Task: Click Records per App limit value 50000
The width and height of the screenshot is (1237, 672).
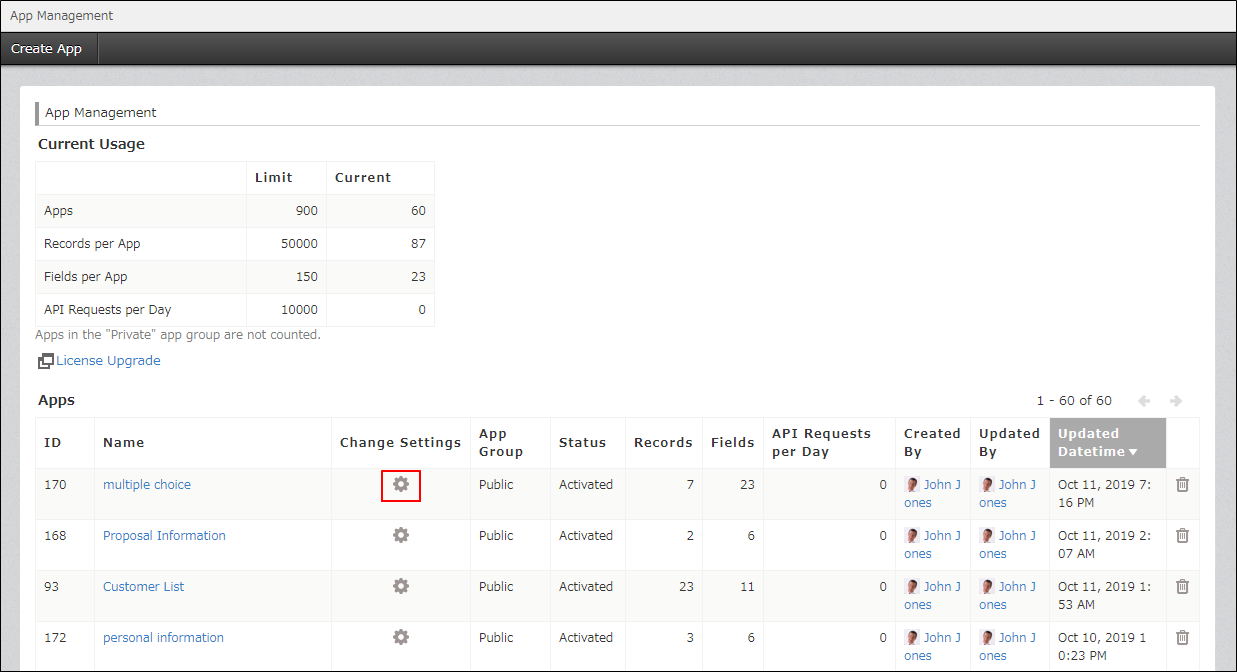Action: (299, 243)
